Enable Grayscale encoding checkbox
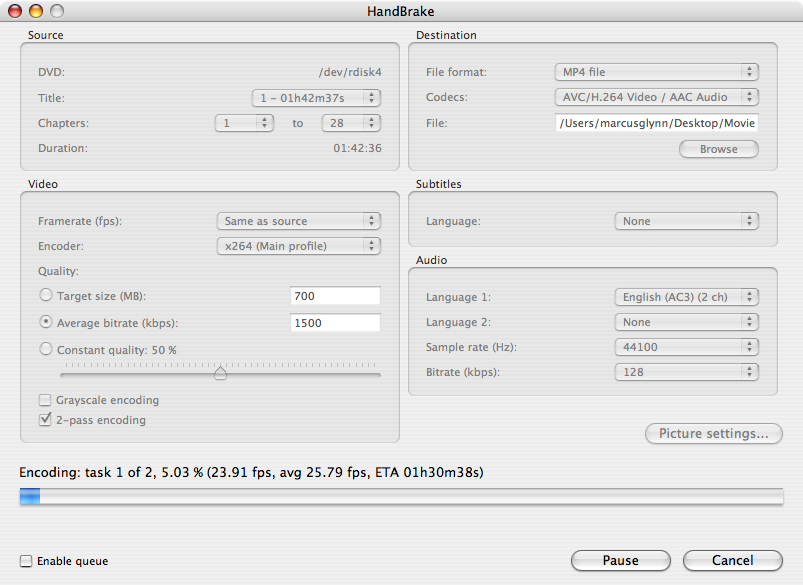Viewport: 803px width, 585px height. [x=46, y=400]
